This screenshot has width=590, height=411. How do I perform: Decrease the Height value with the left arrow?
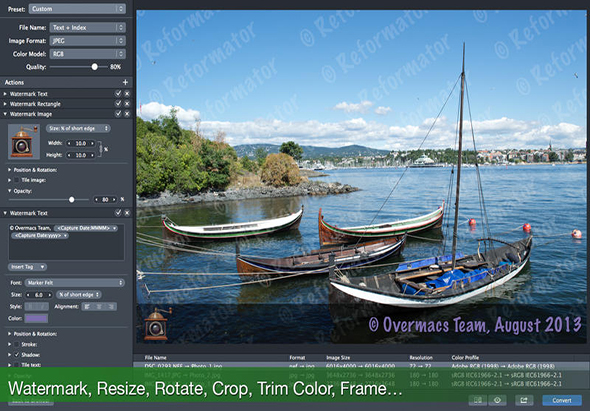pyautogui.click(x=69, y=155)
